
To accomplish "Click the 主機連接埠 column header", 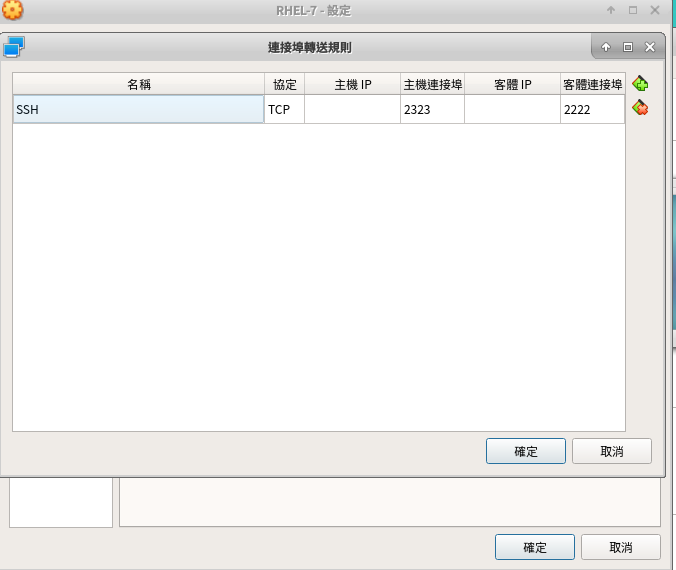I will (432, 84).
